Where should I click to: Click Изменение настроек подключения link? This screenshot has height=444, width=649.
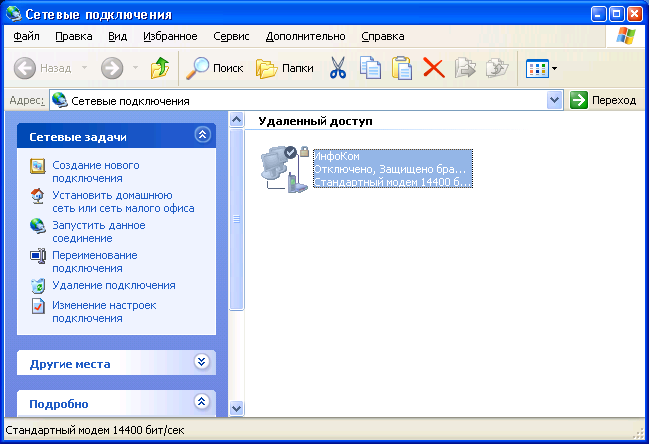tap(104, 312)
